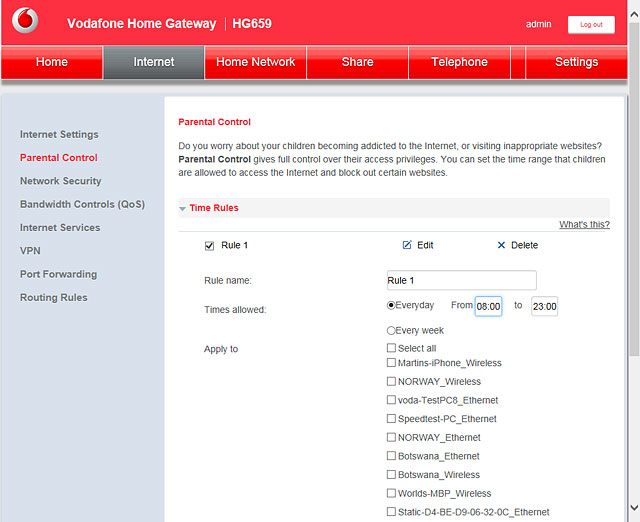
Task: Open Internet Services in the sidebar
Action: tap(60, 227)
